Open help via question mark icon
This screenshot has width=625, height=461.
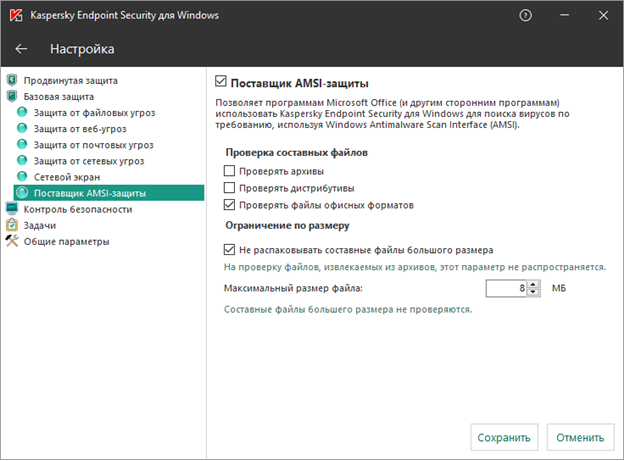527,16
